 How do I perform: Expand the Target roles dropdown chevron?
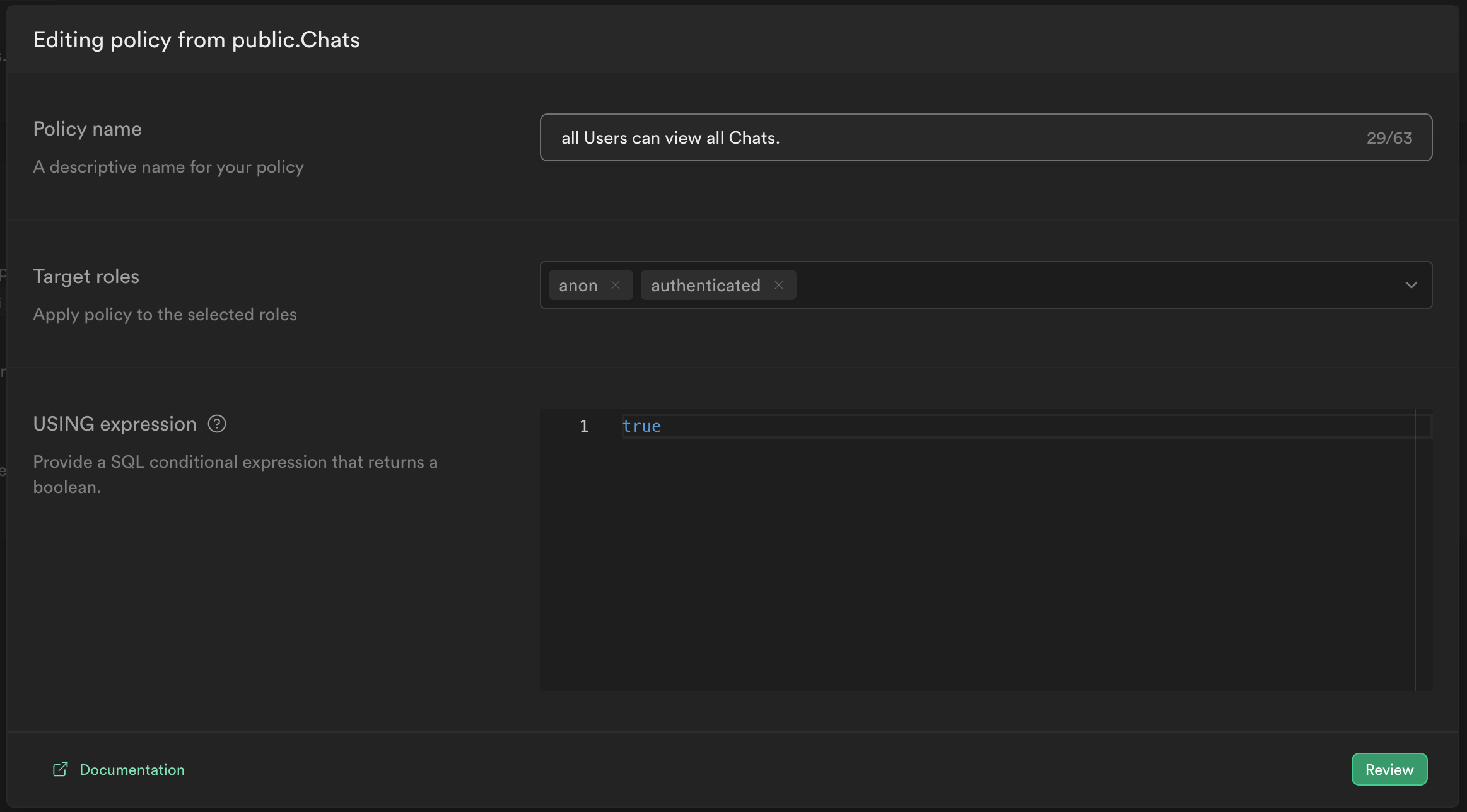pos(1411,286)
